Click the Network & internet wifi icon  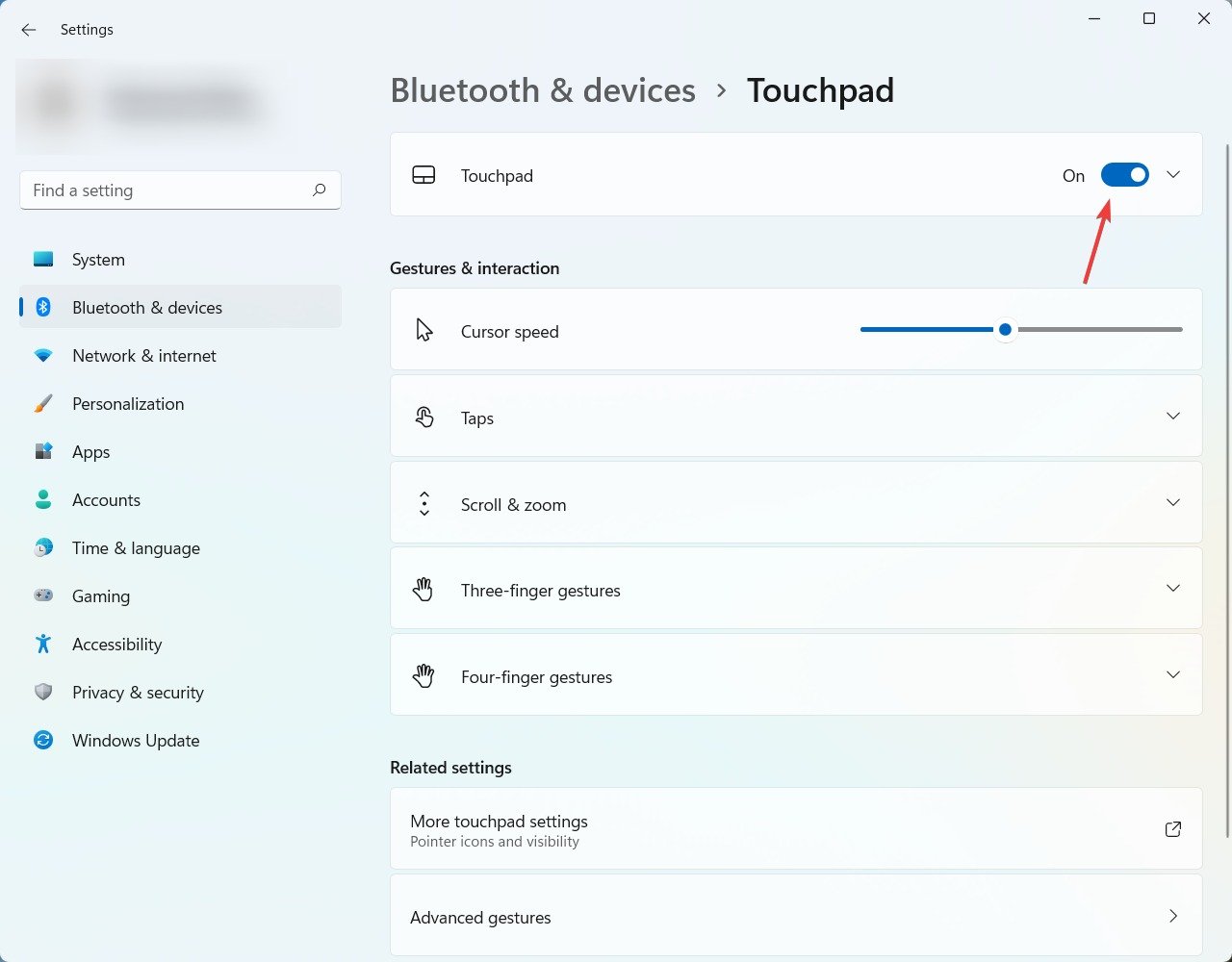pos(43,355)
